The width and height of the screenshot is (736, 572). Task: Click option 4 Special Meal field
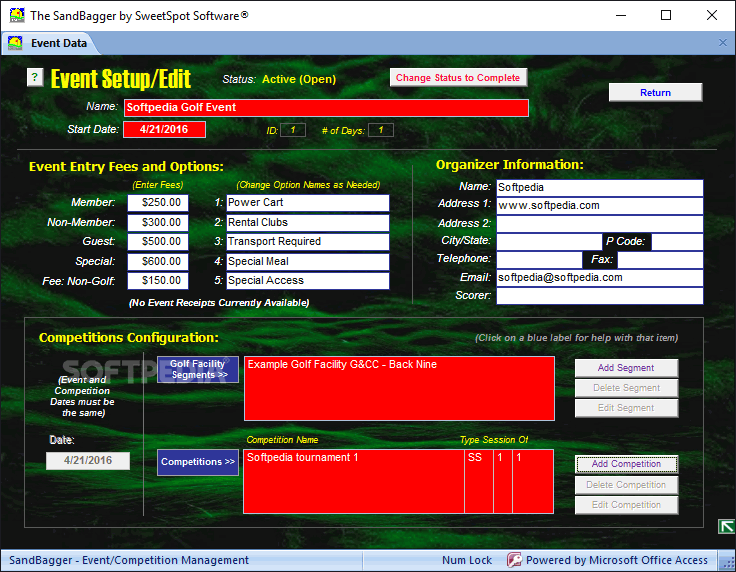308,261
